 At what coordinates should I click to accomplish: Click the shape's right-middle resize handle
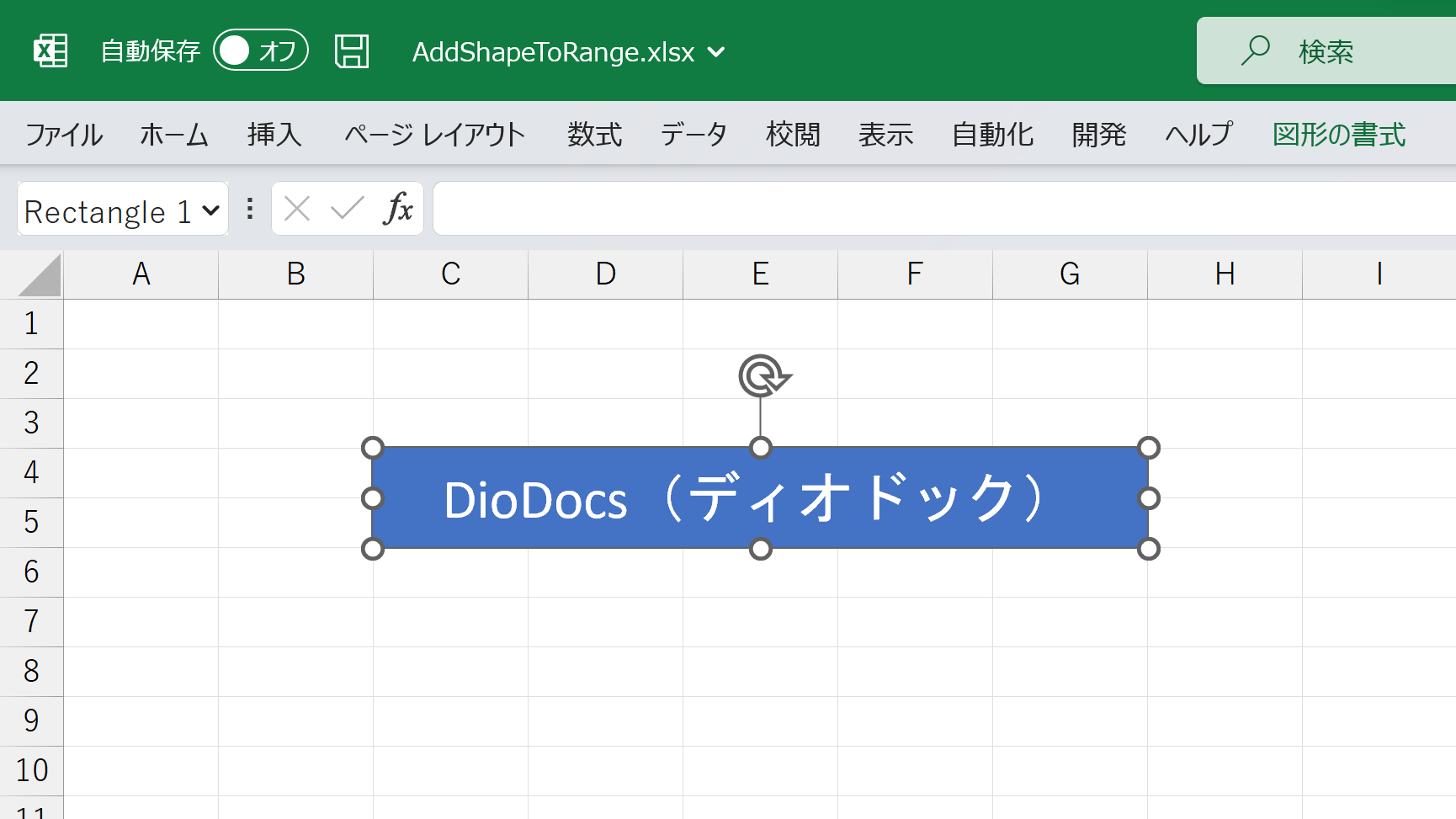pyautogui.click(x=1149, y=498)
